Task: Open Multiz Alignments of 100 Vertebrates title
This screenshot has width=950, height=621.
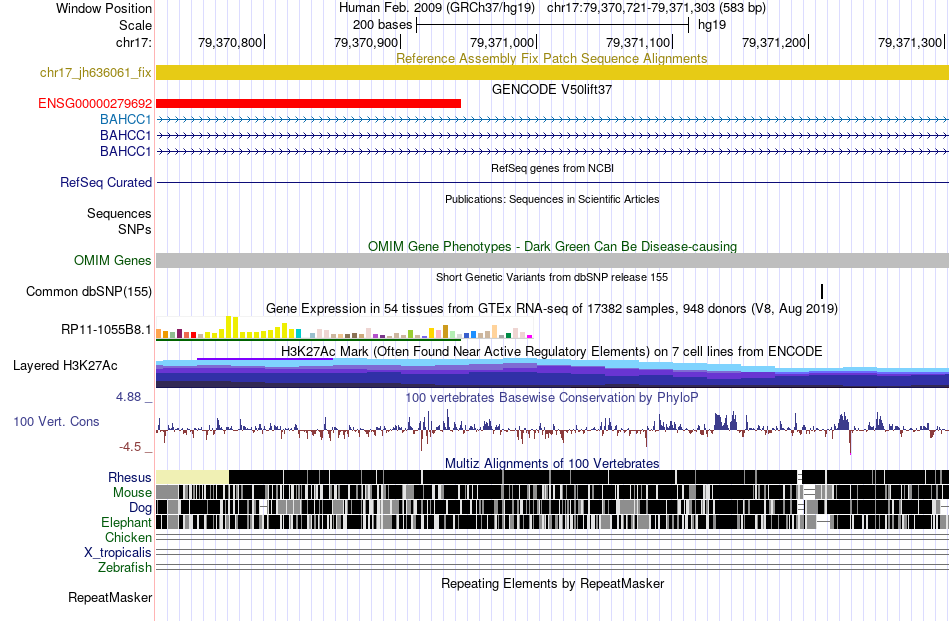Action: pos(552,463)
